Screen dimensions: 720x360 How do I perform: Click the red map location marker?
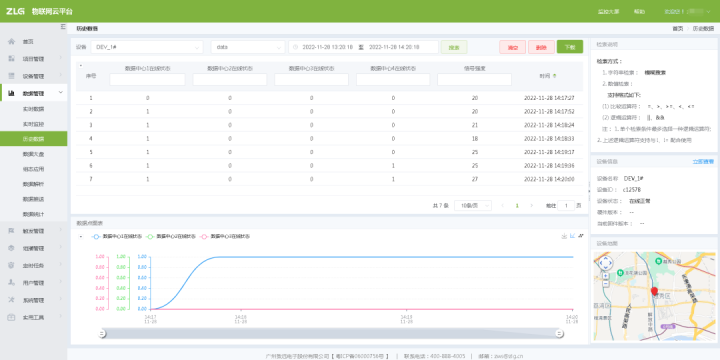pyautogui.click(x=654, y=292)
